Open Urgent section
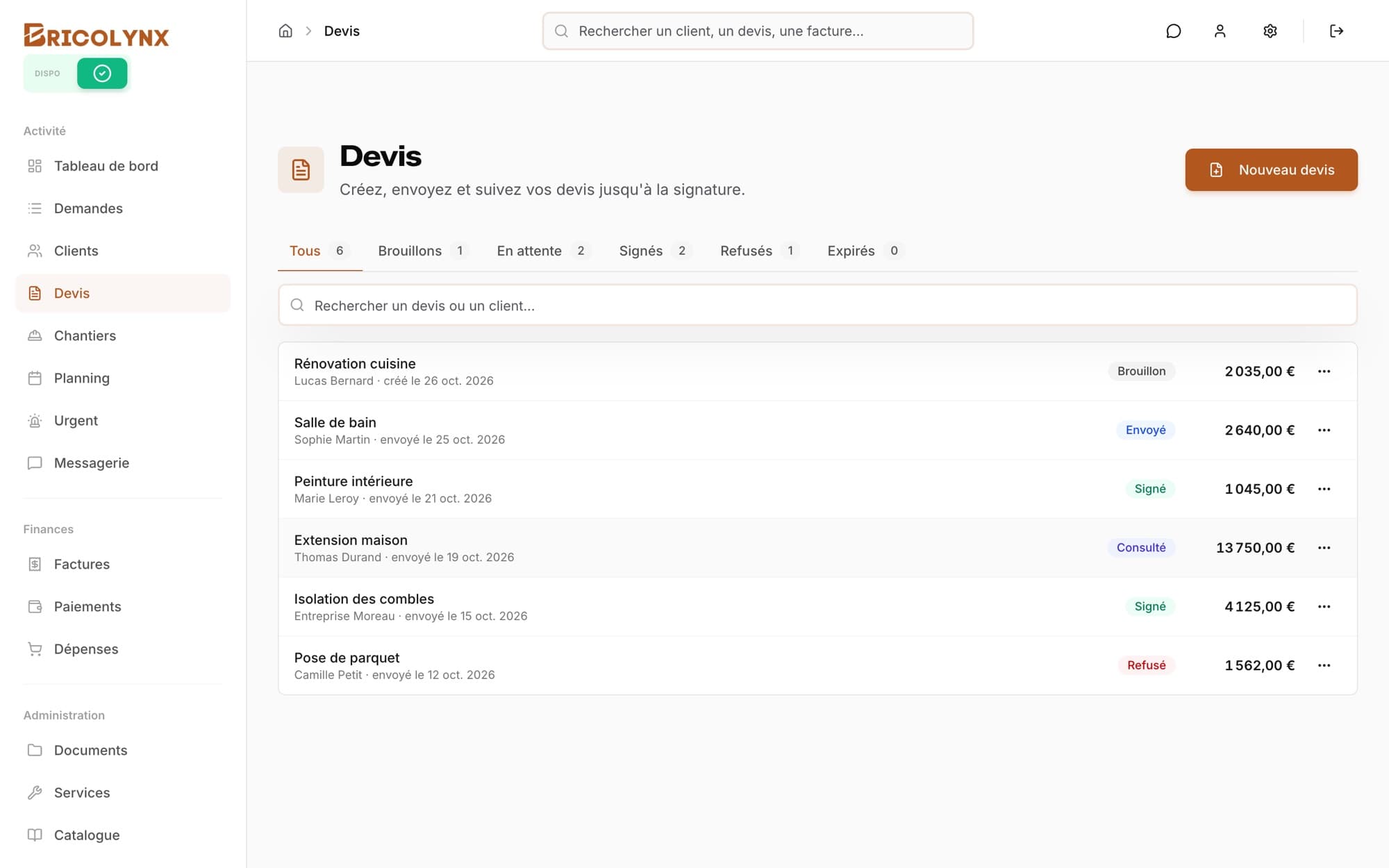Screen dimensions: 1389x868 (x=123, y=420)
